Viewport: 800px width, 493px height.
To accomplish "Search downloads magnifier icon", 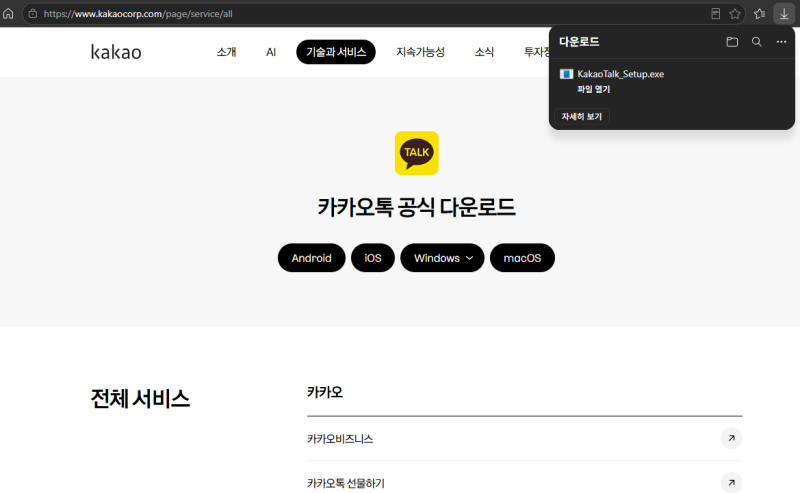I will point(757,42).
